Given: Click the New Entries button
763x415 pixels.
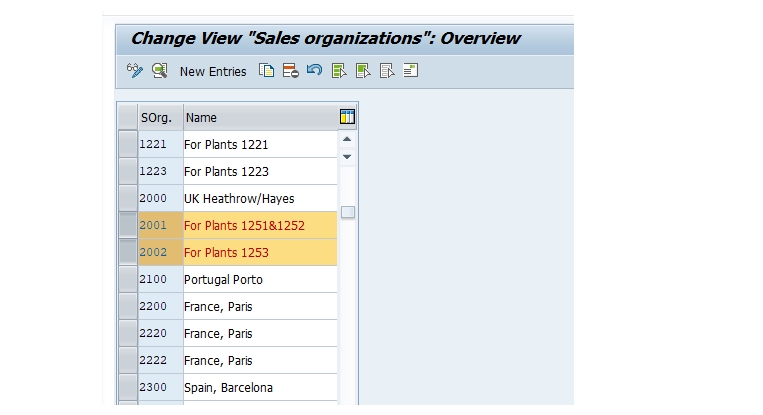Looking at the screenshot, I should pos(213,72).
